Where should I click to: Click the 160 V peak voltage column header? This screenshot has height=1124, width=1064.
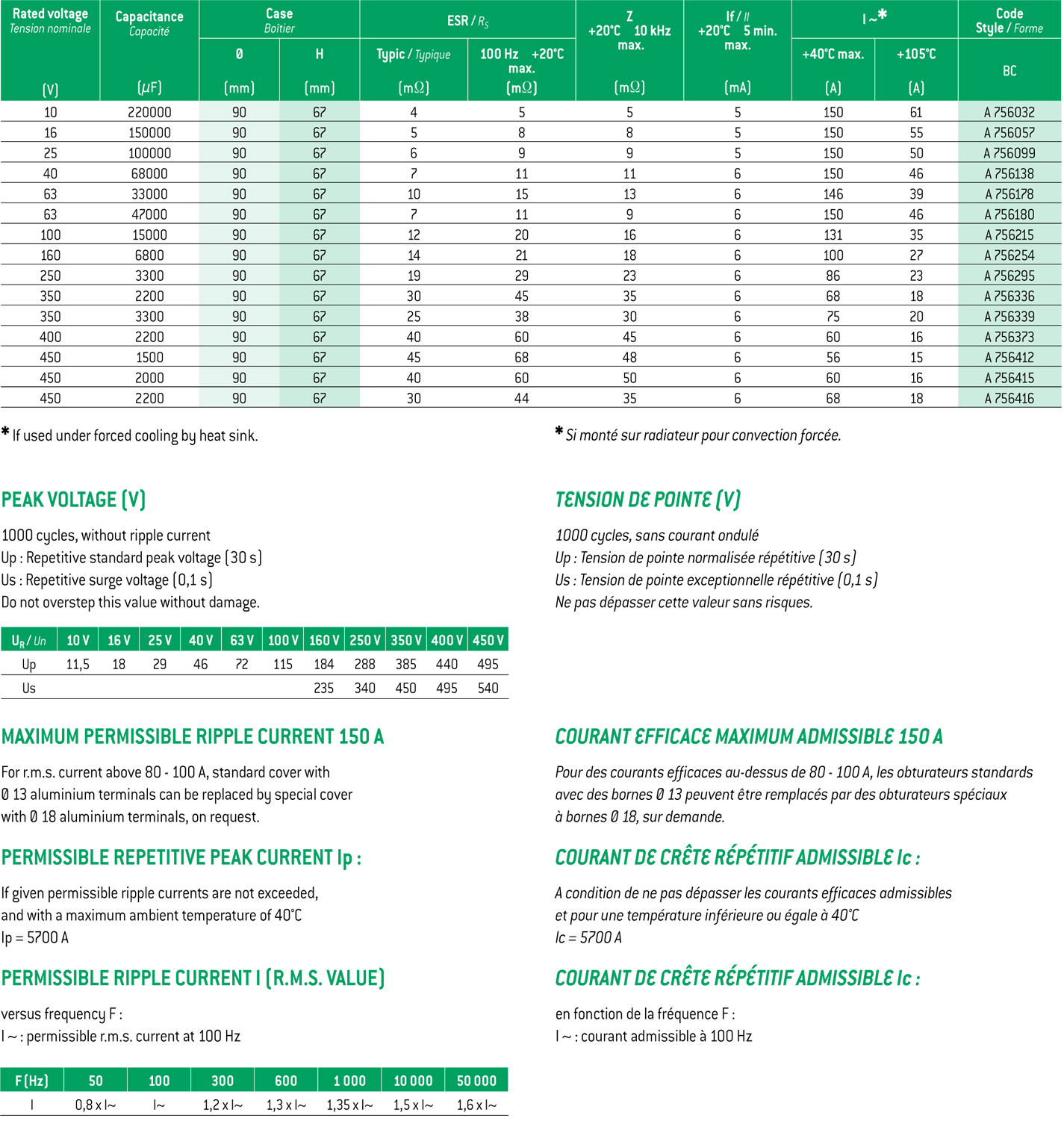[324, 640]
